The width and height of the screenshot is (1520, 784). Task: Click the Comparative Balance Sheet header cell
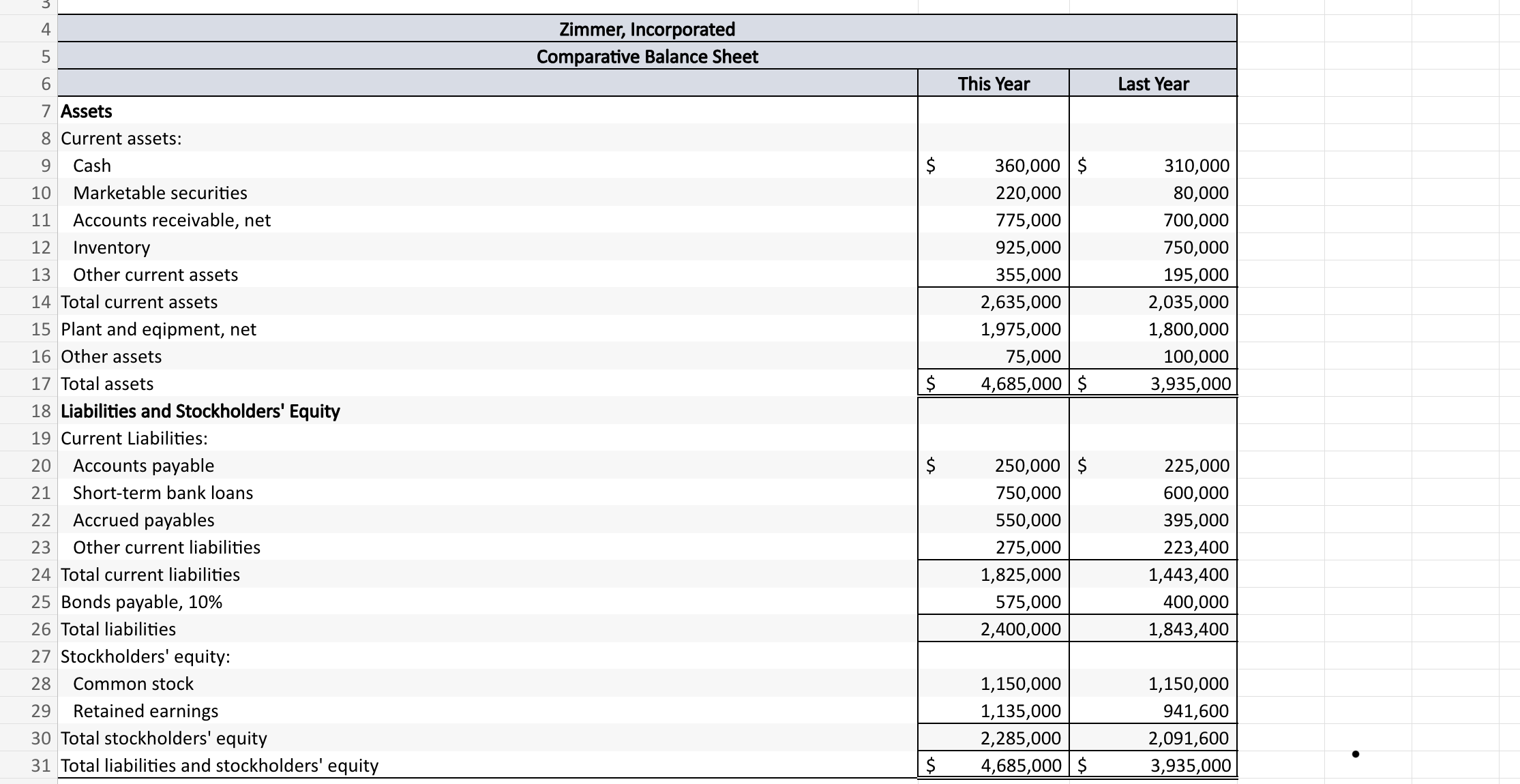(646, 57)
